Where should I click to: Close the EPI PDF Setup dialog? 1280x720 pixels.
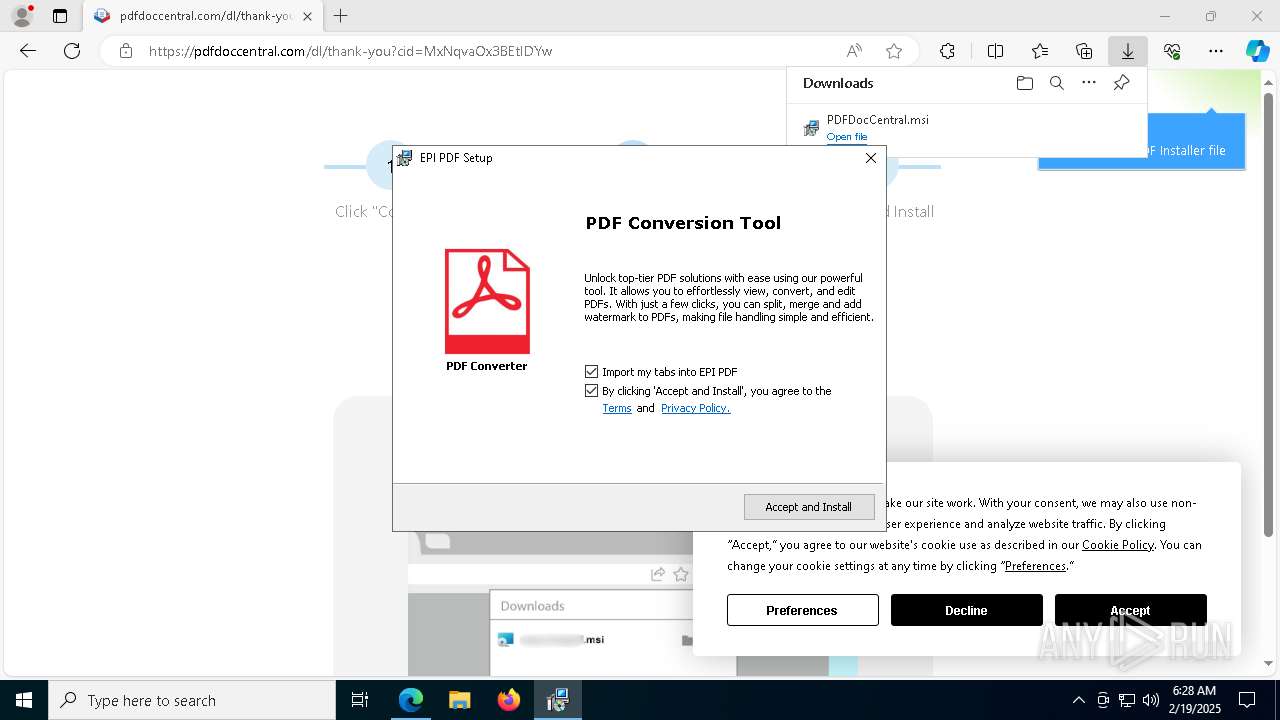pos(870,158)
